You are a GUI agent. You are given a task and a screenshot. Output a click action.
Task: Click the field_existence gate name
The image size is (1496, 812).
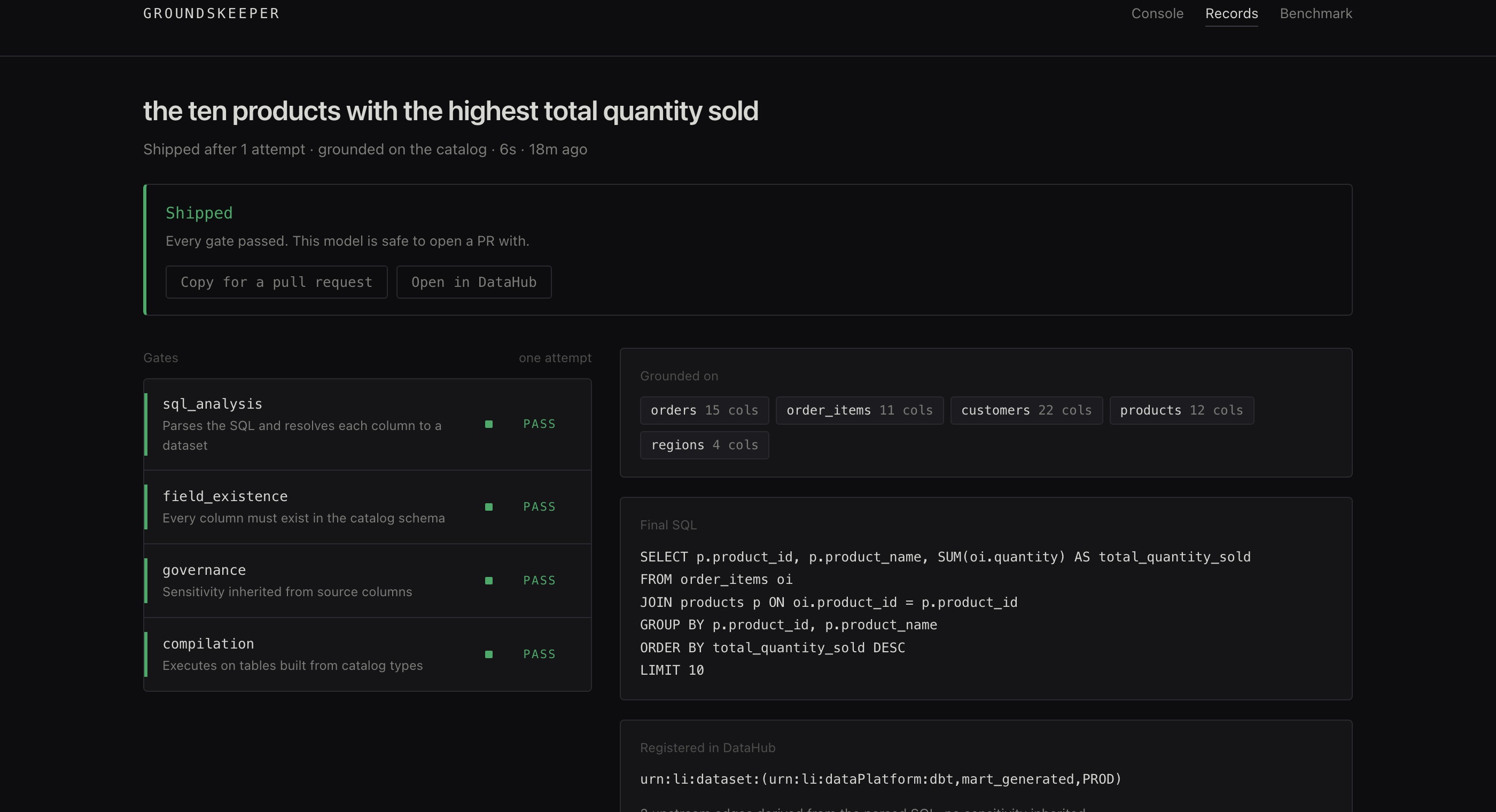(225, 497)
